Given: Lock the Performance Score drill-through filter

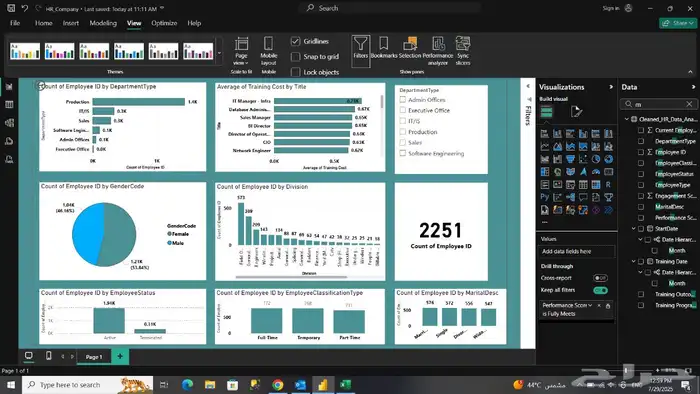Looking at the screenshot, I should tap(608, 306).
